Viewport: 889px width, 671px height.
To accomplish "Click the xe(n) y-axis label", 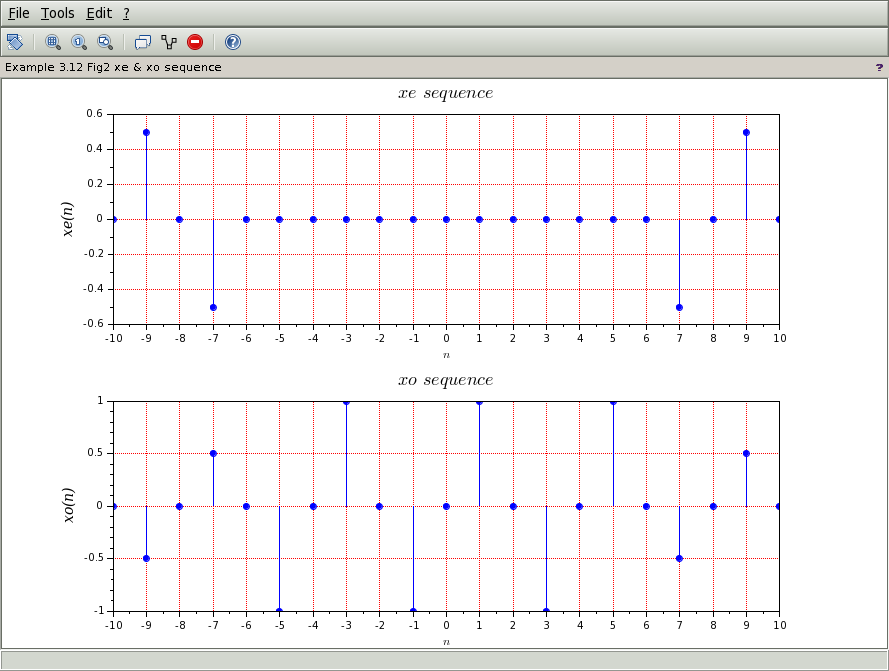I will 67,219.
